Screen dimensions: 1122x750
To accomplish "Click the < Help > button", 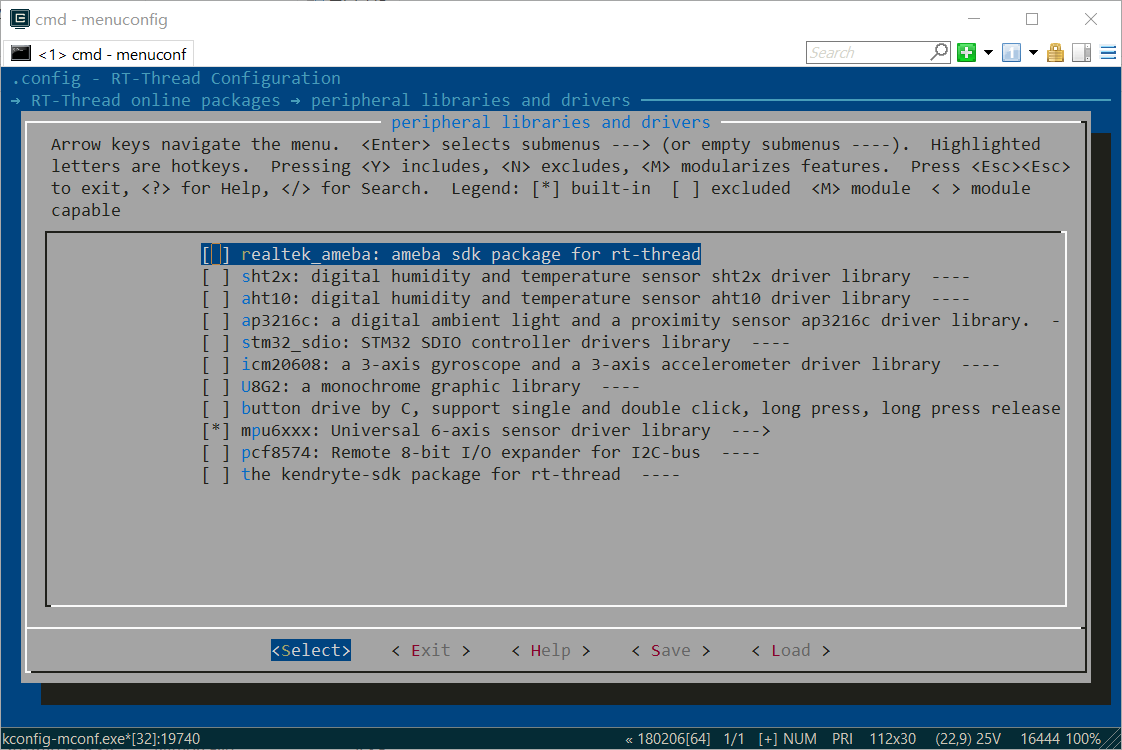I will pyautogui.click(x=550, y=650).
